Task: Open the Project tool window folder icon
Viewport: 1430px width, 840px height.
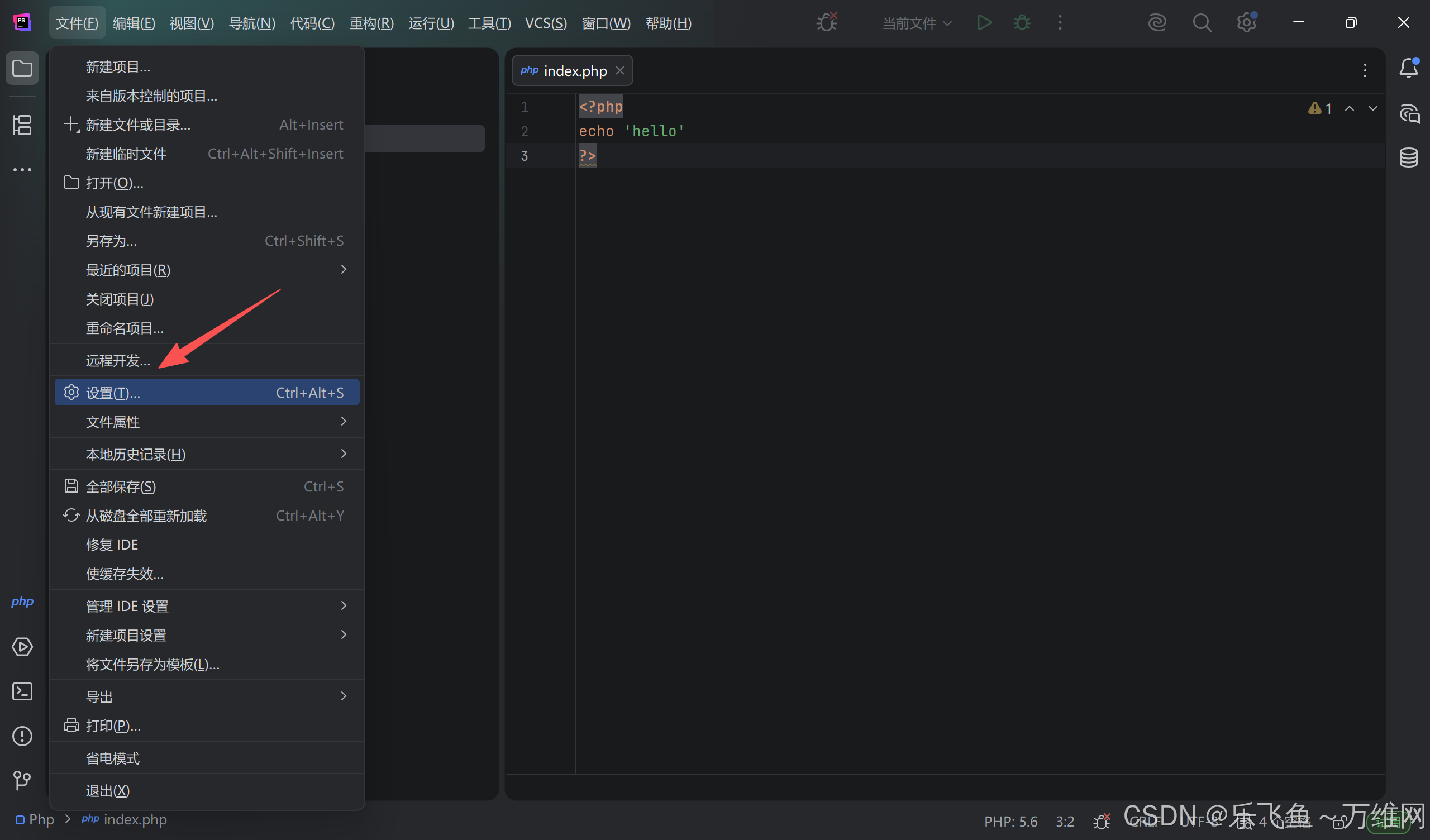Action: coord(22,69)
